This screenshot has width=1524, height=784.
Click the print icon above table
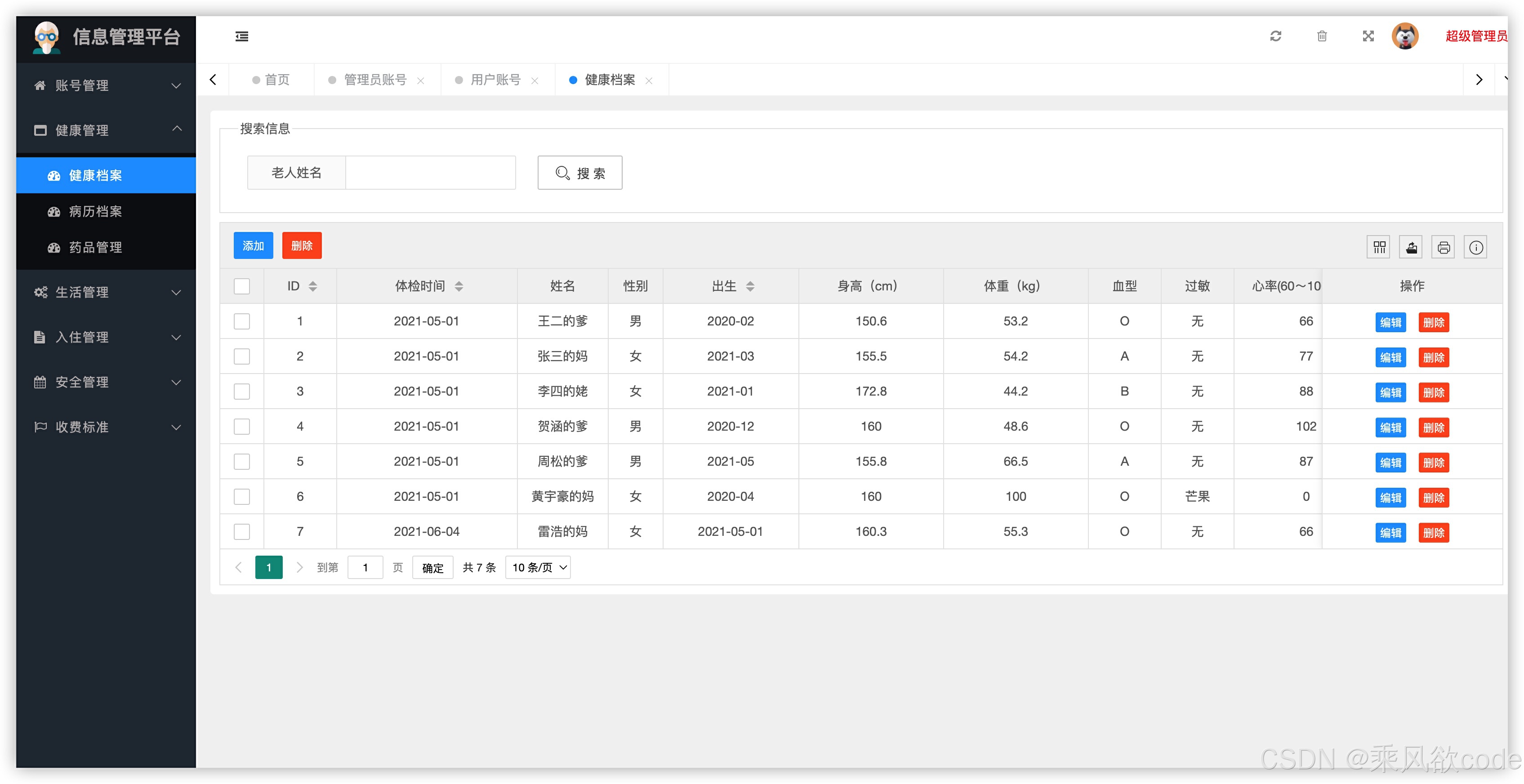(x=1444, y=247)
